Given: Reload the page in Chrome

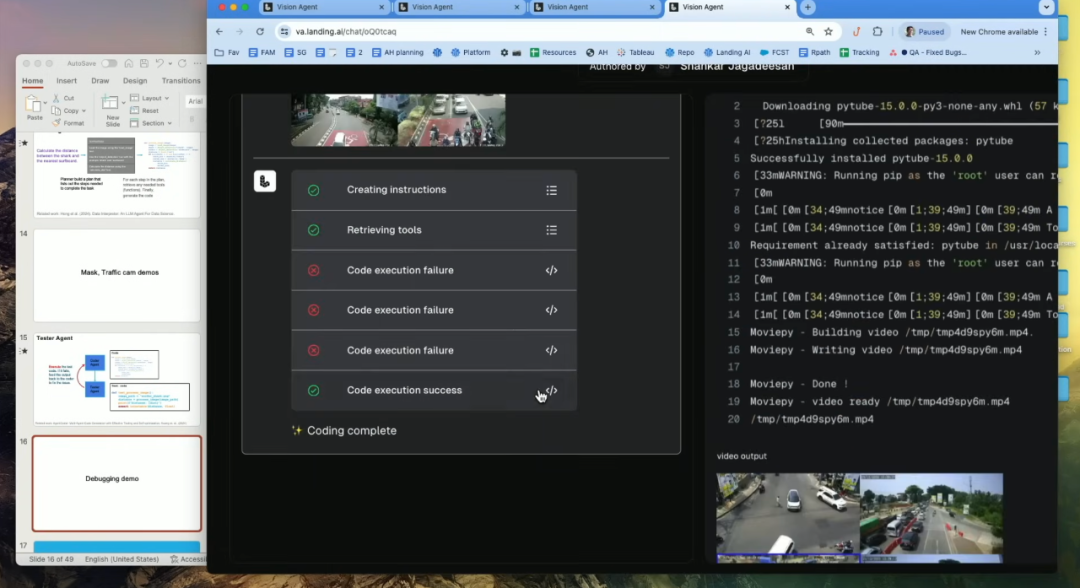Looking at the screenshot, I should pos(260,31).
